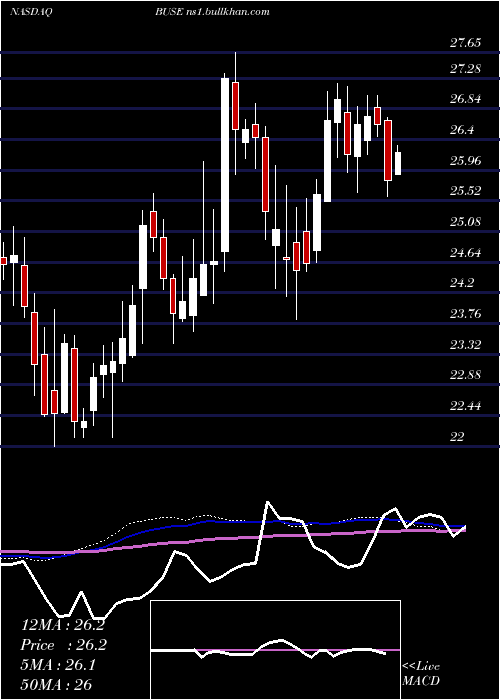Click the NASDAQ exchange label

31,12
